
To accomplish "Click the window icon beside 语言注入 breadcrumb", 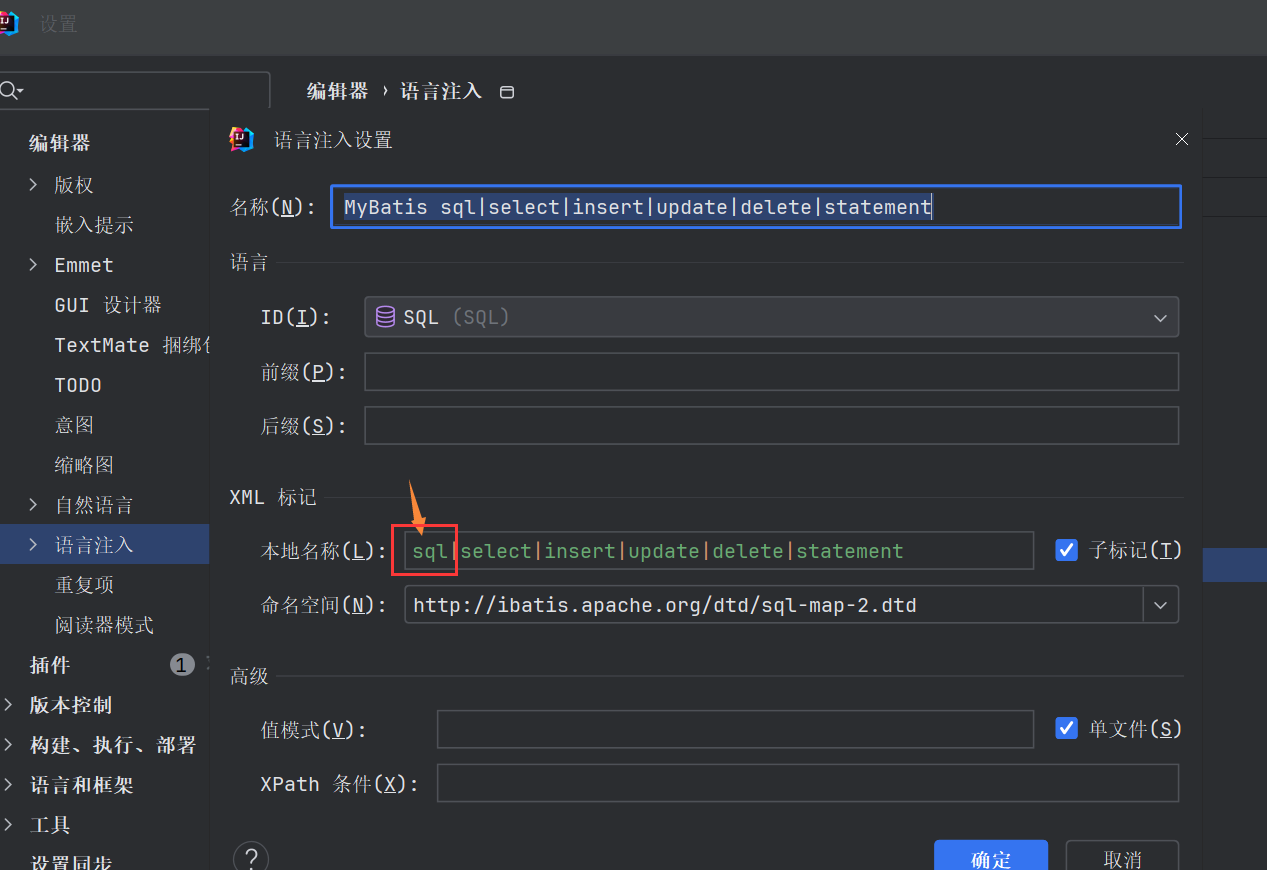I will tap(507, 92).
